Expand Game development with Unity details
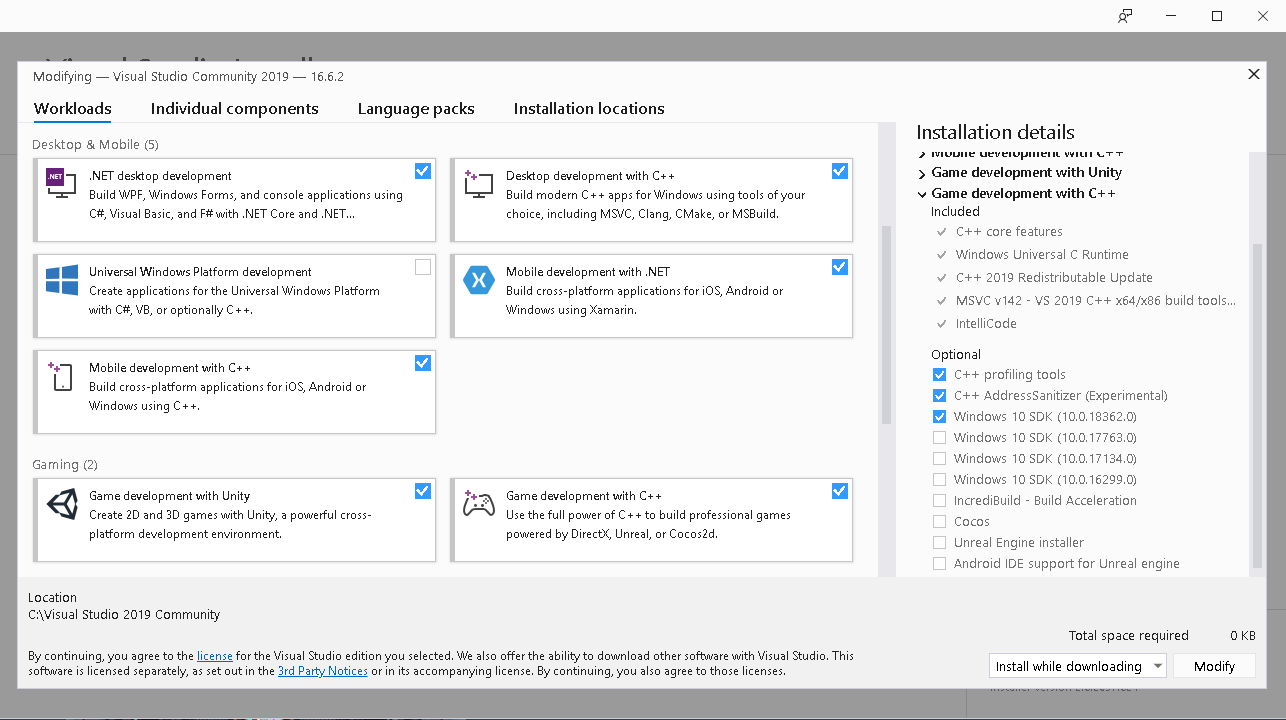This screenshot has width=1286, height=720. pyautogui.click(x=922, y=173)
